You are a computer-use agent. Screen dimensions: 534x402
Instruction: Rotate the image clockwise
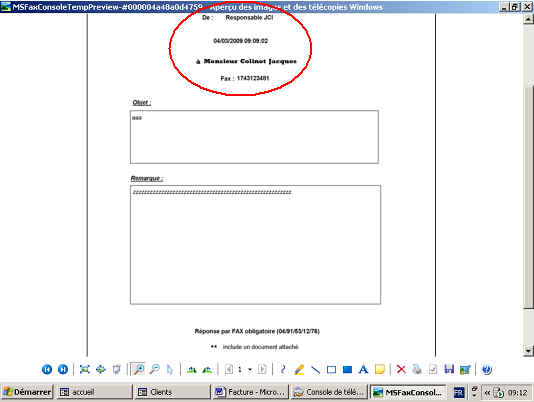192,369
